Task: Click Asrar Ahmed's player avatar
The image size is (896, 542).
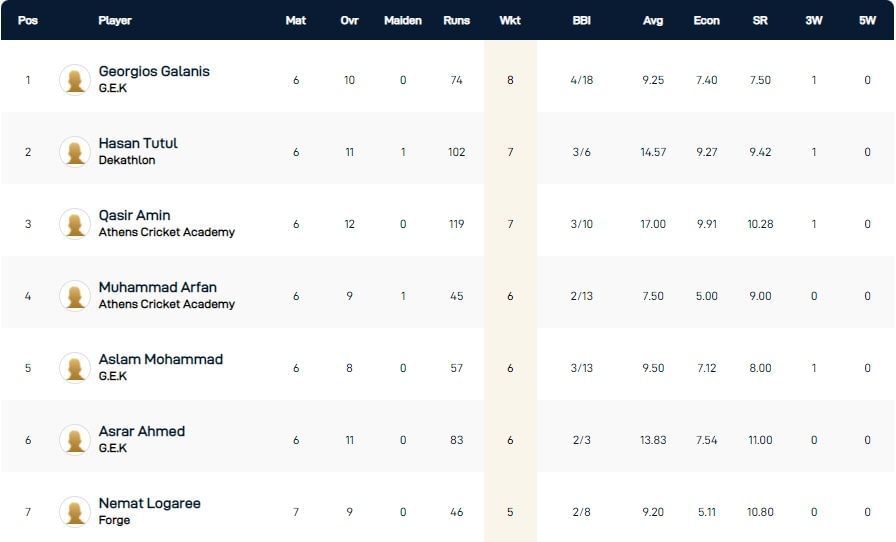Action: point(75,440)
